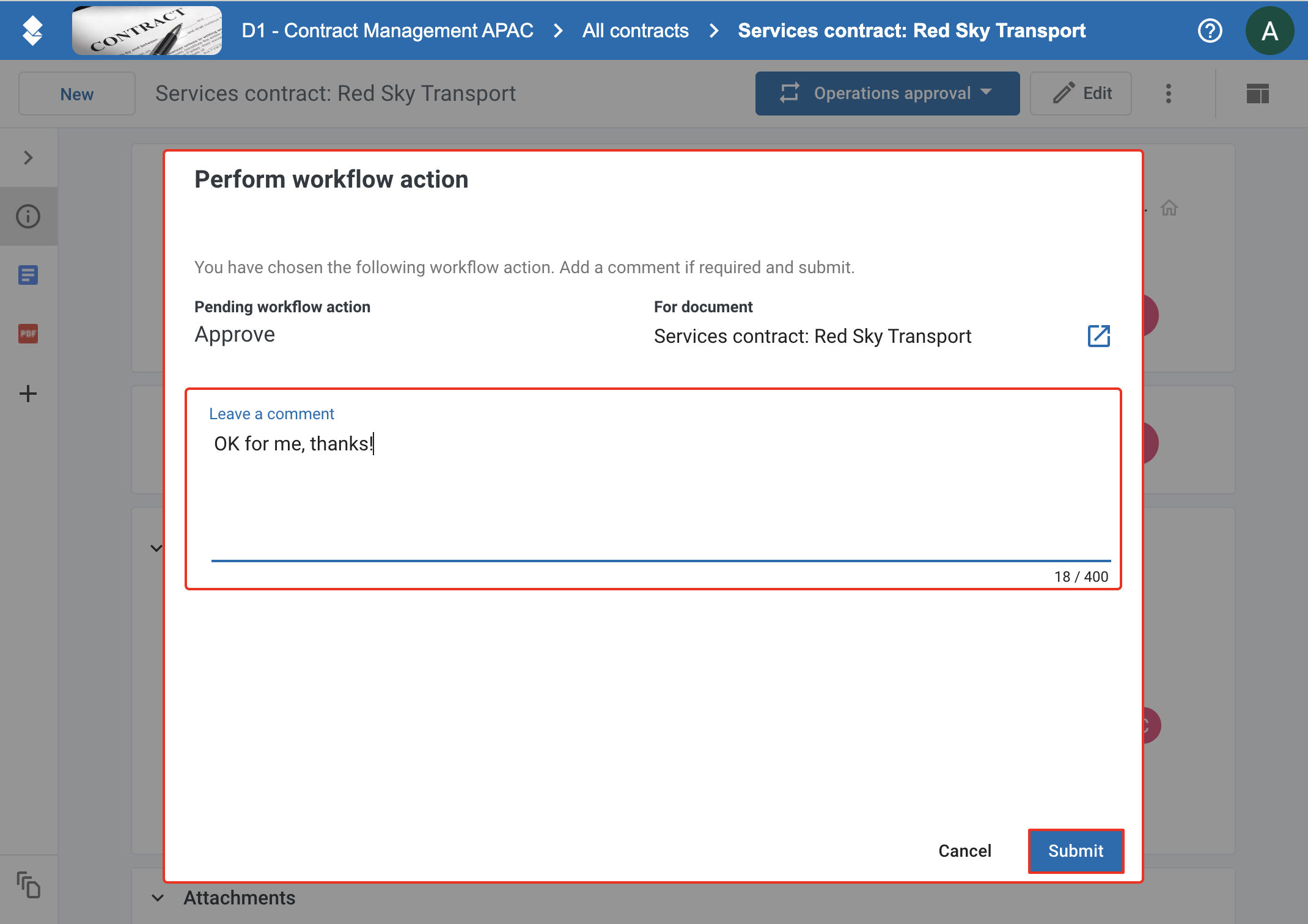The width and height of the screenshot is (1308, 924).
Task: Click the app logo icon in header
Action: pos(32,31)
